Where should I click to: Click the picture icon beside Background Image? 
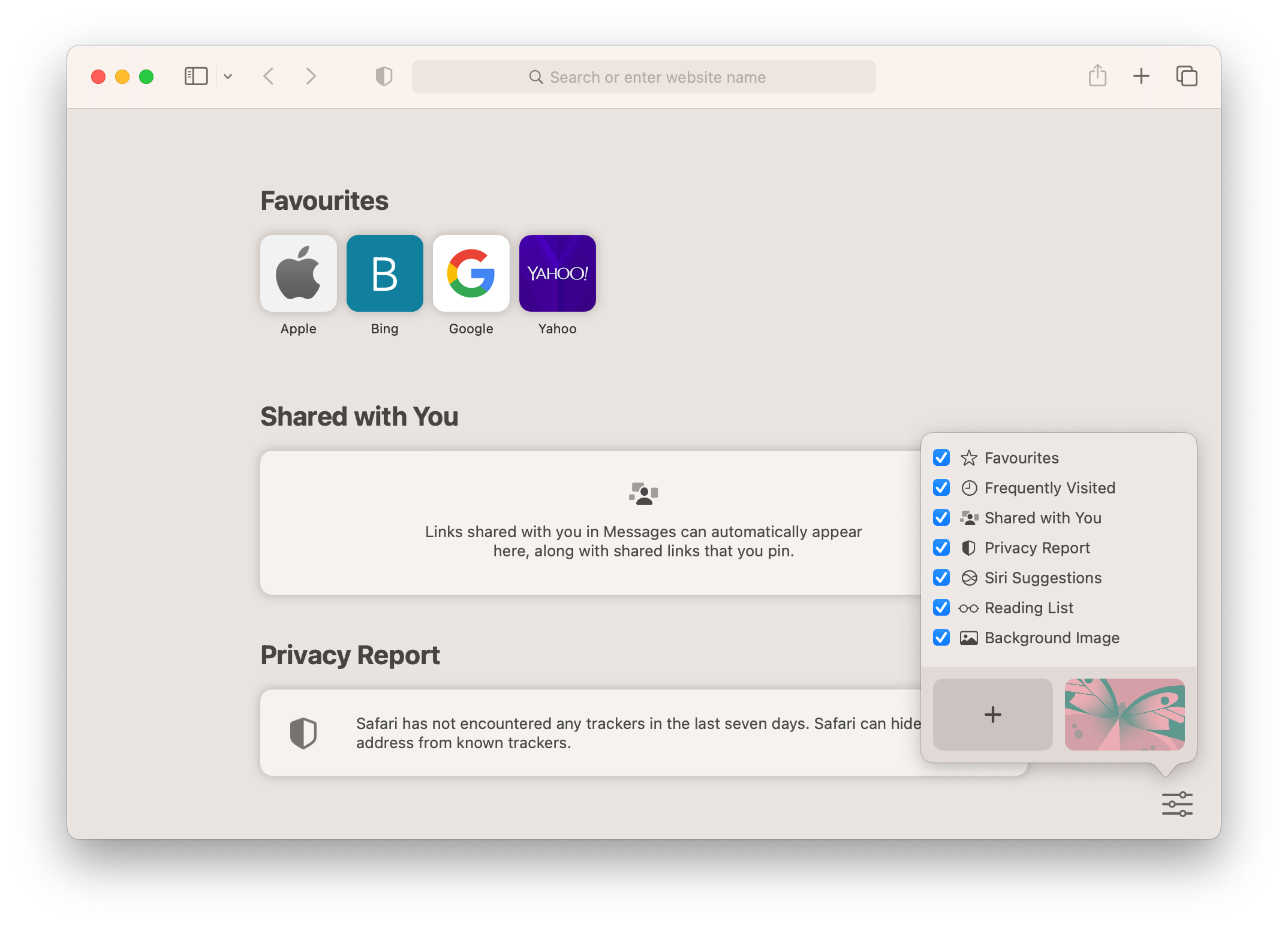click(x=969, y=638)
